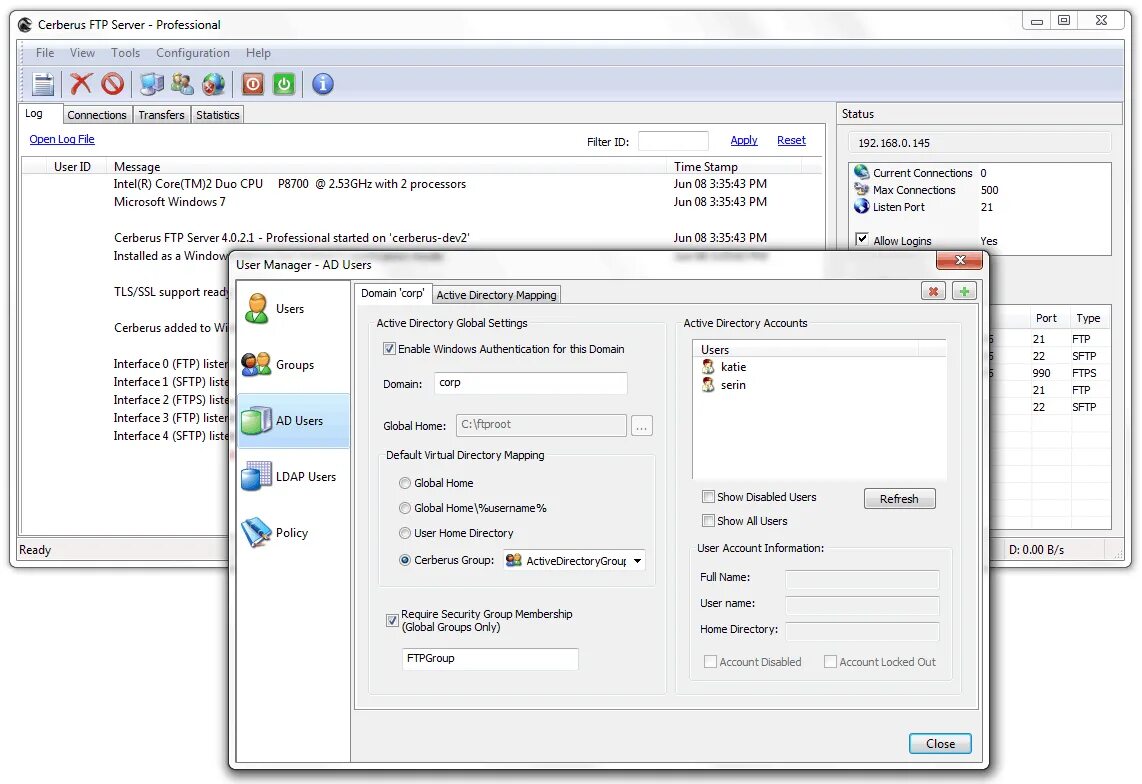
Task: Switch to the Statistics tab
Action: (x=218, y=115)
